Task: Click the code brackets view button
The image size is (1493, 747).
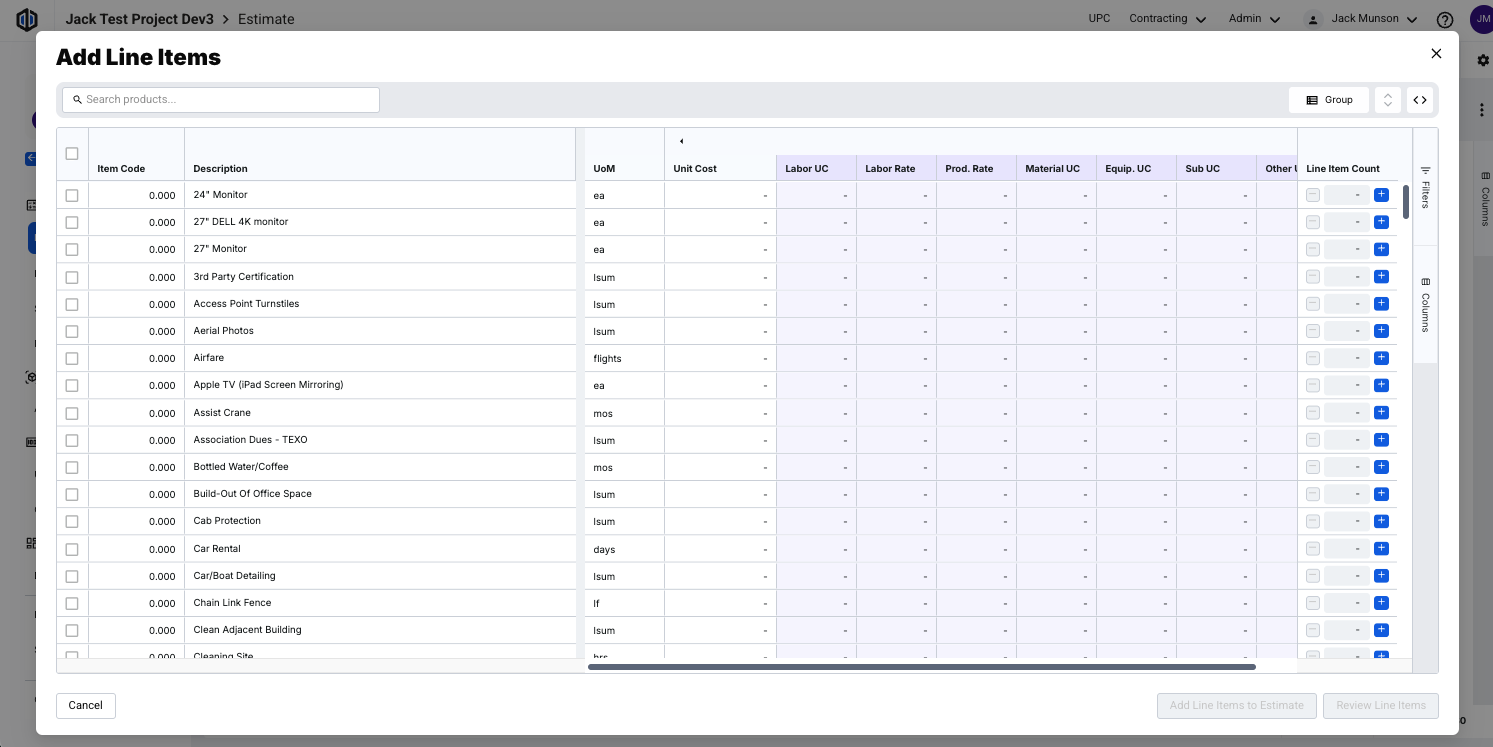Action: pyautogui.click(x=1419, y=100)
